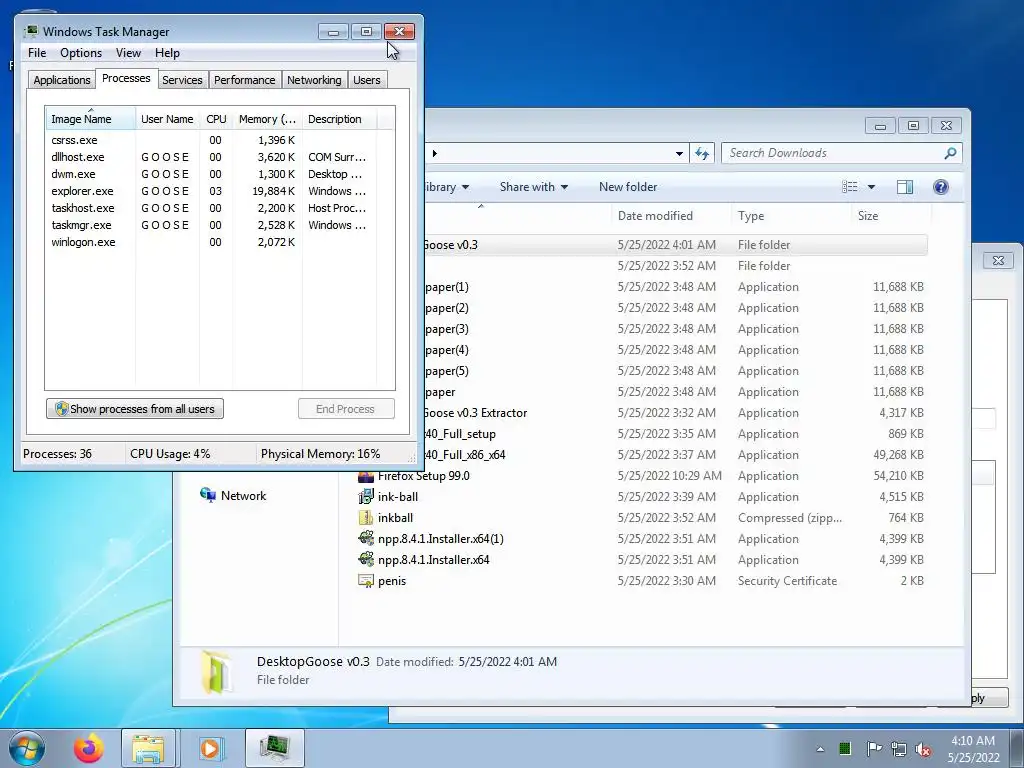The height and width of the screenshot is (768, 1024).
Task: Click the Explorer help icon
Action: click(x=940, y=187)
